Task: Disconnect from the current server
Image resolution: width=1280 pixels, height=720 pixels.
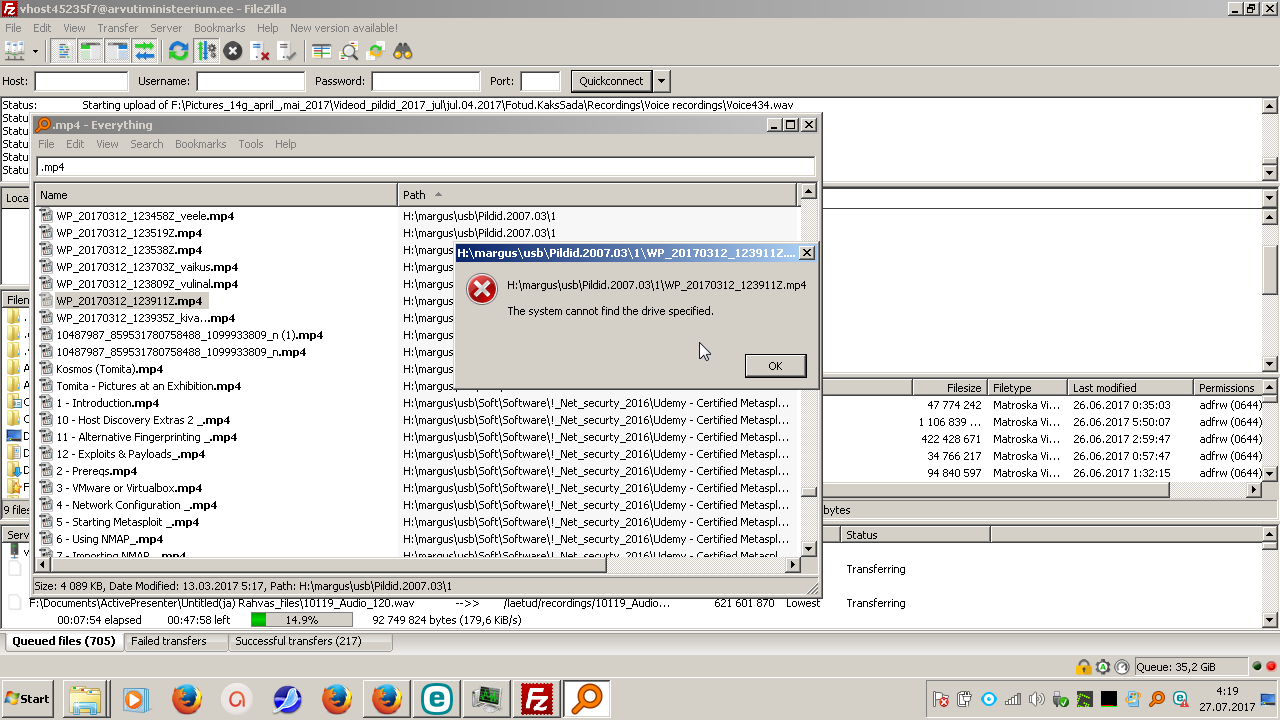Action: click(x=259, y=51)
